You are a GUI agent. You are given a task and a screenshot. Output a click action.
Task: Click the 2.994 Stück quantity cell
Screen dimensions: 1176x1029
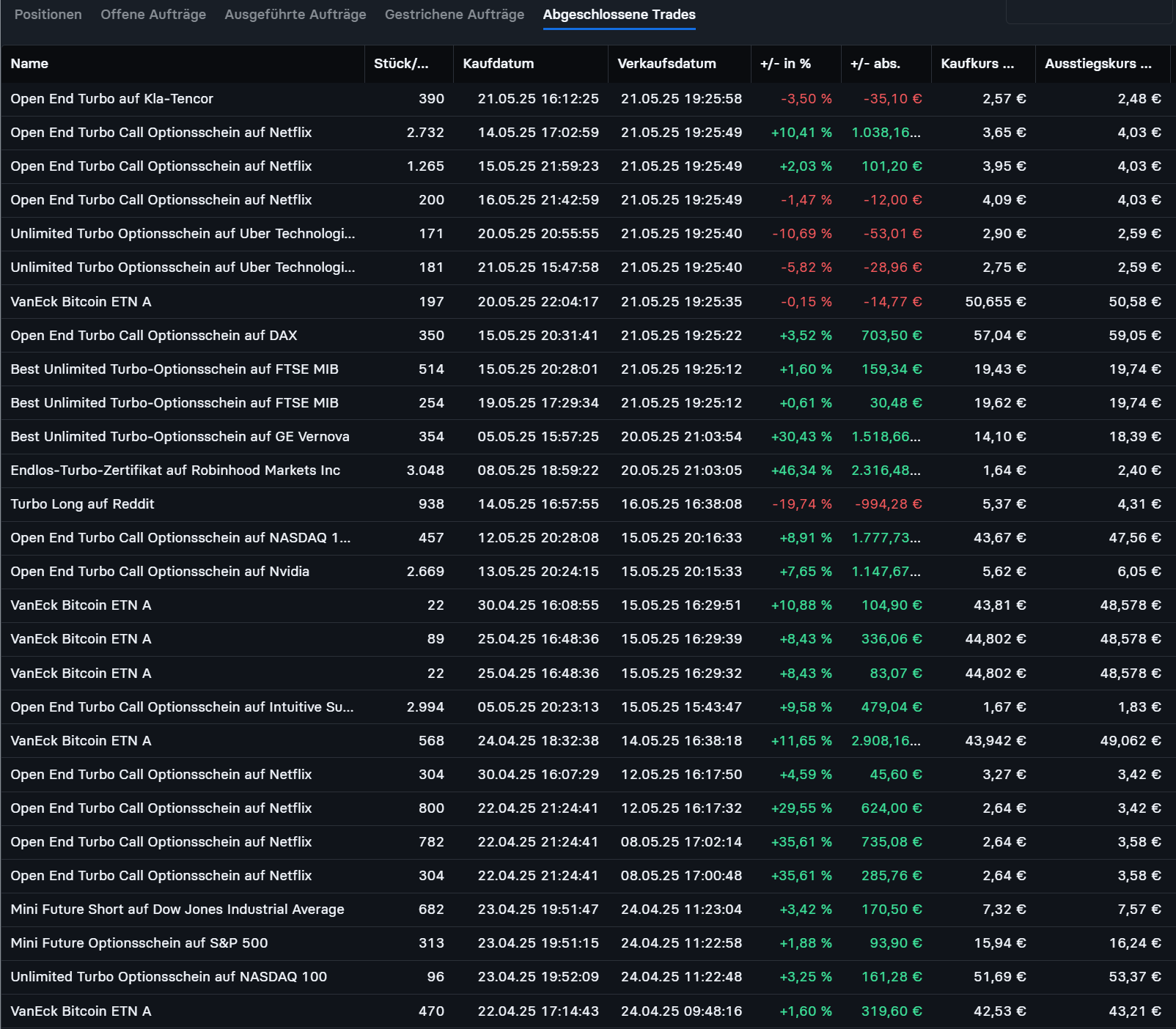coord(425,707)
